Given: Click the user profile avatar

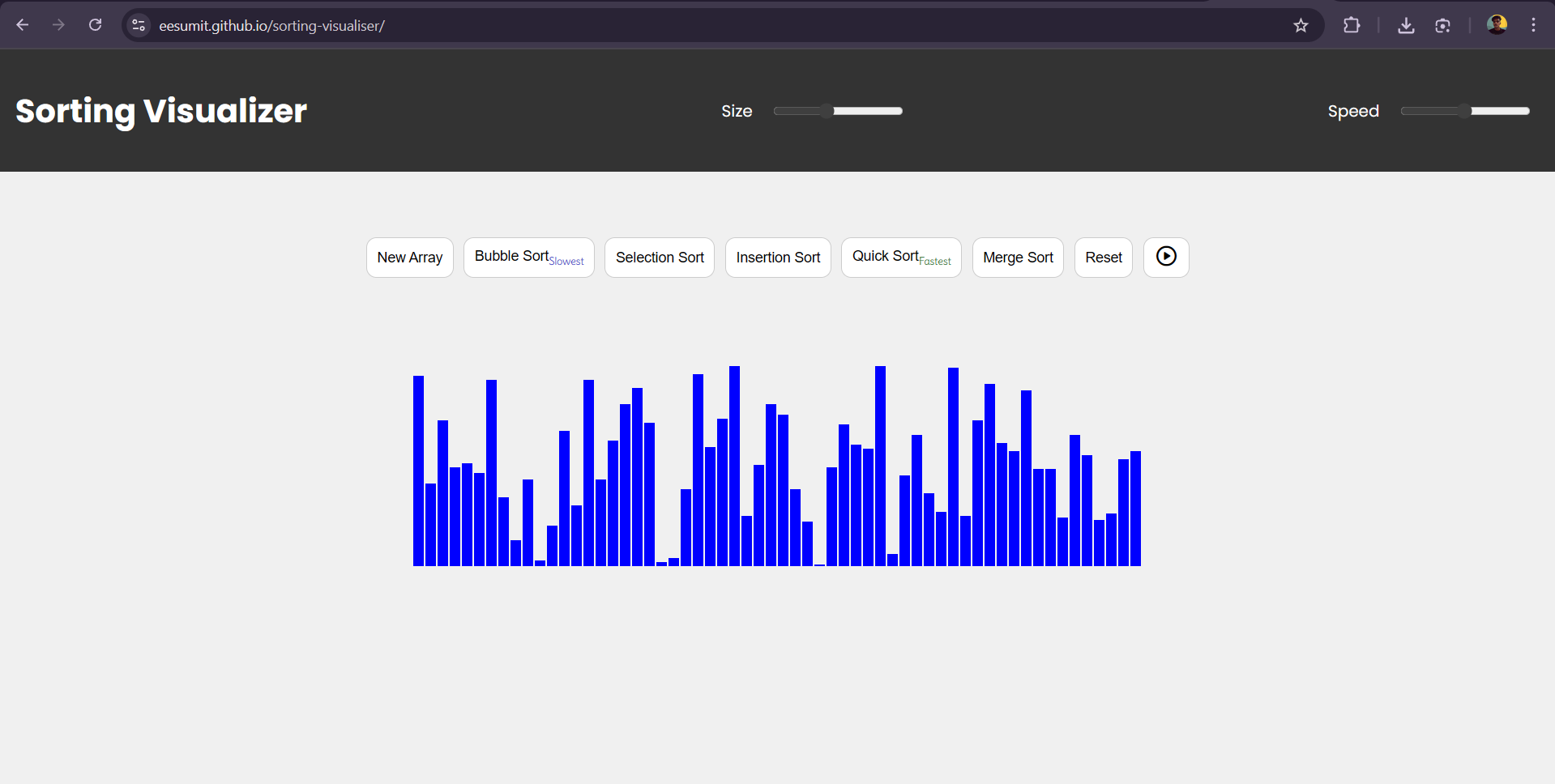Looking at the screenshot, I should pyautogui.click(x=1496, y=25).
